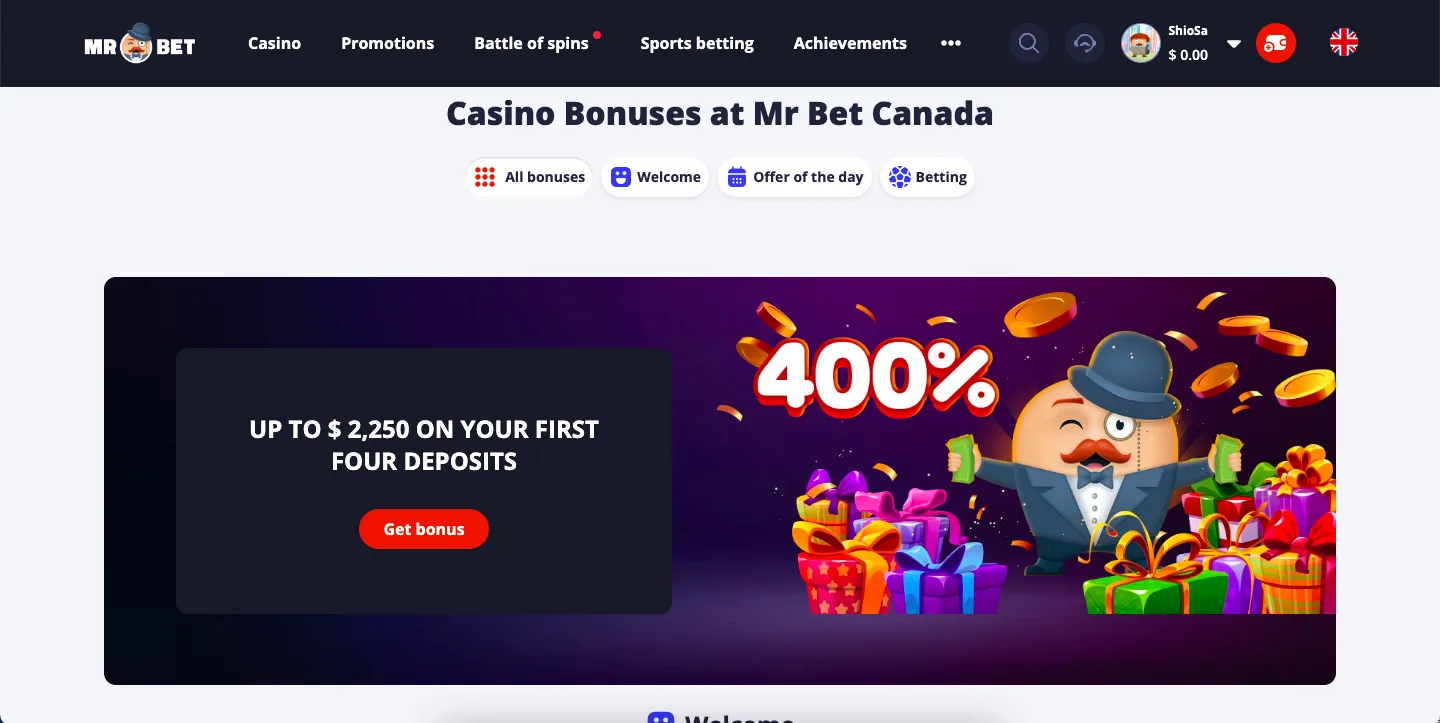Open Achievements in the top navigation

(x=850, y=43)
